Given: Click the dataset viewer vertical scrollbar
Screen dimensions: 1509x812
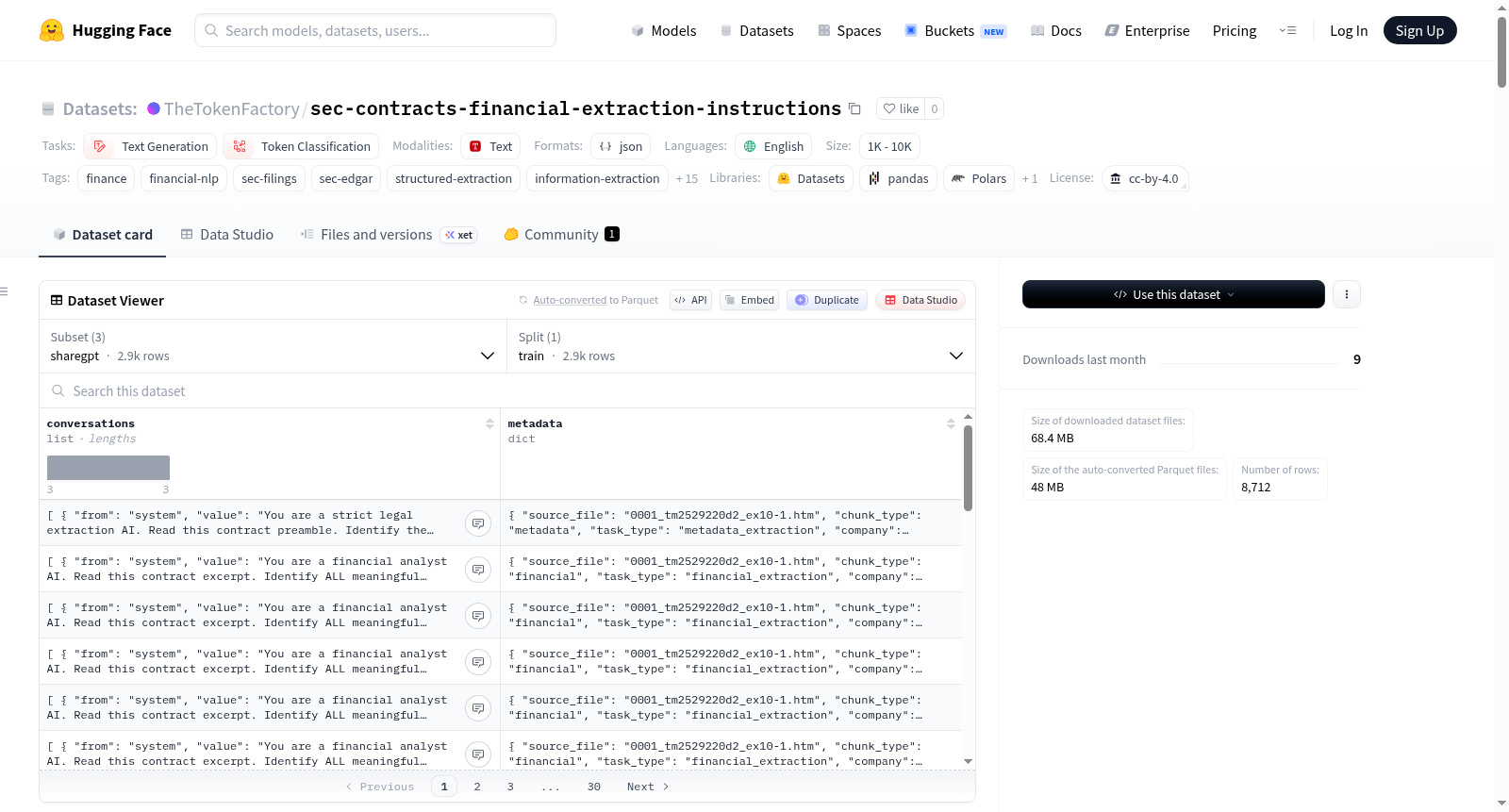Looking at the screenshot, I should click(968, 468).
